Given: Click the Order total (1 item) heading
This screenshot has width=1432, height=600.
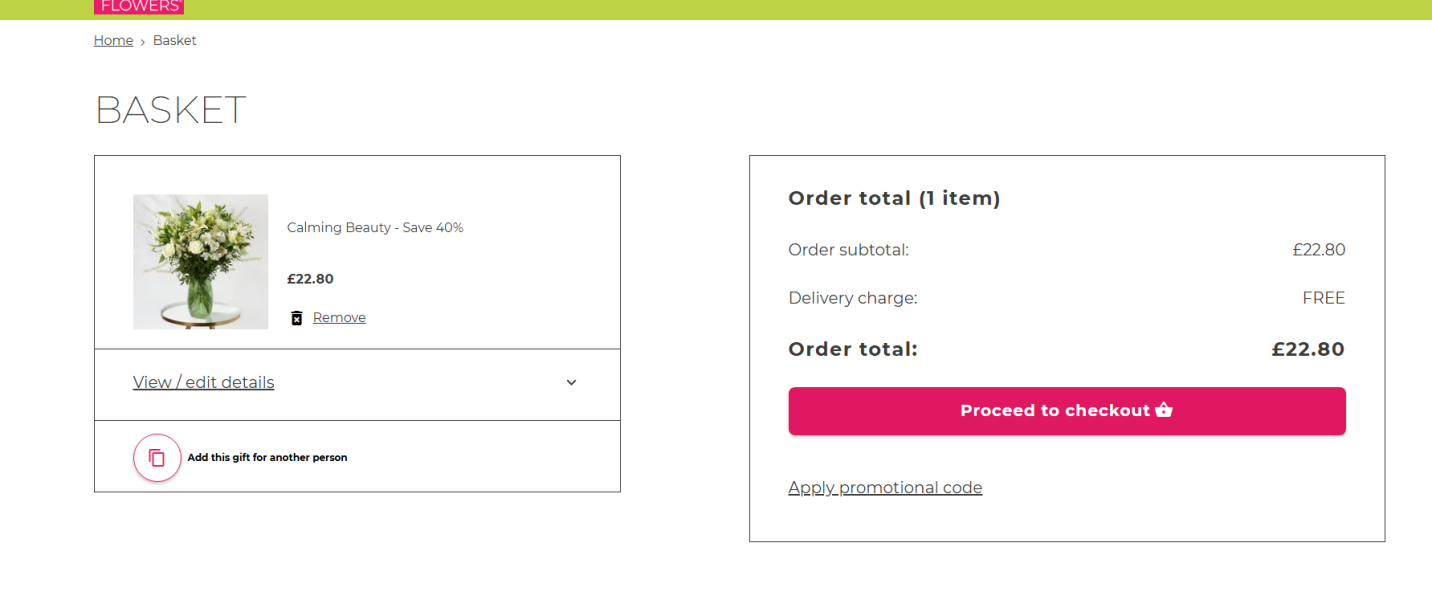Looking at the screenshot, I should click(x=894, y=198).
